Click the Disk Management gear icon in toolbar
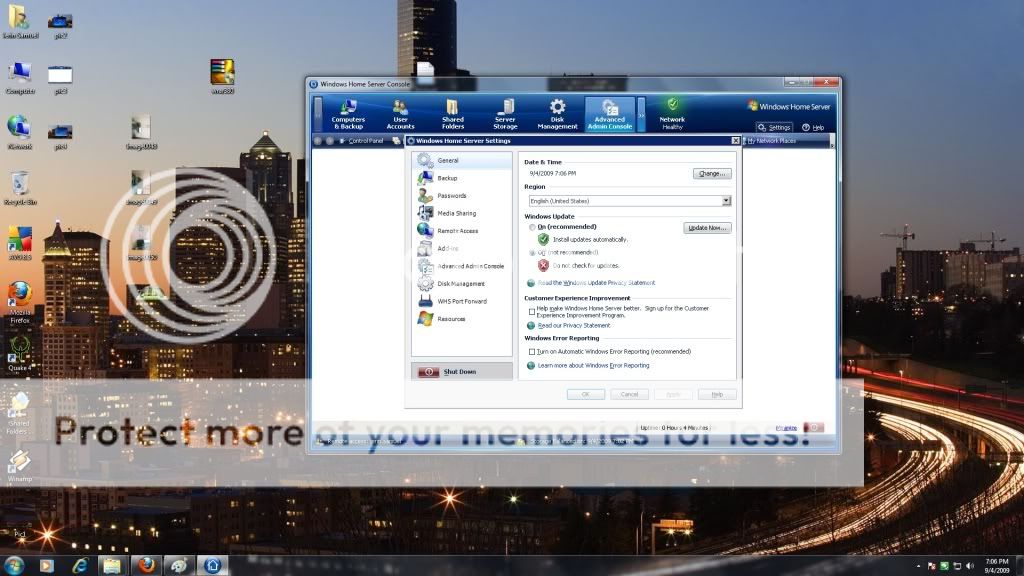 point(557,107)
